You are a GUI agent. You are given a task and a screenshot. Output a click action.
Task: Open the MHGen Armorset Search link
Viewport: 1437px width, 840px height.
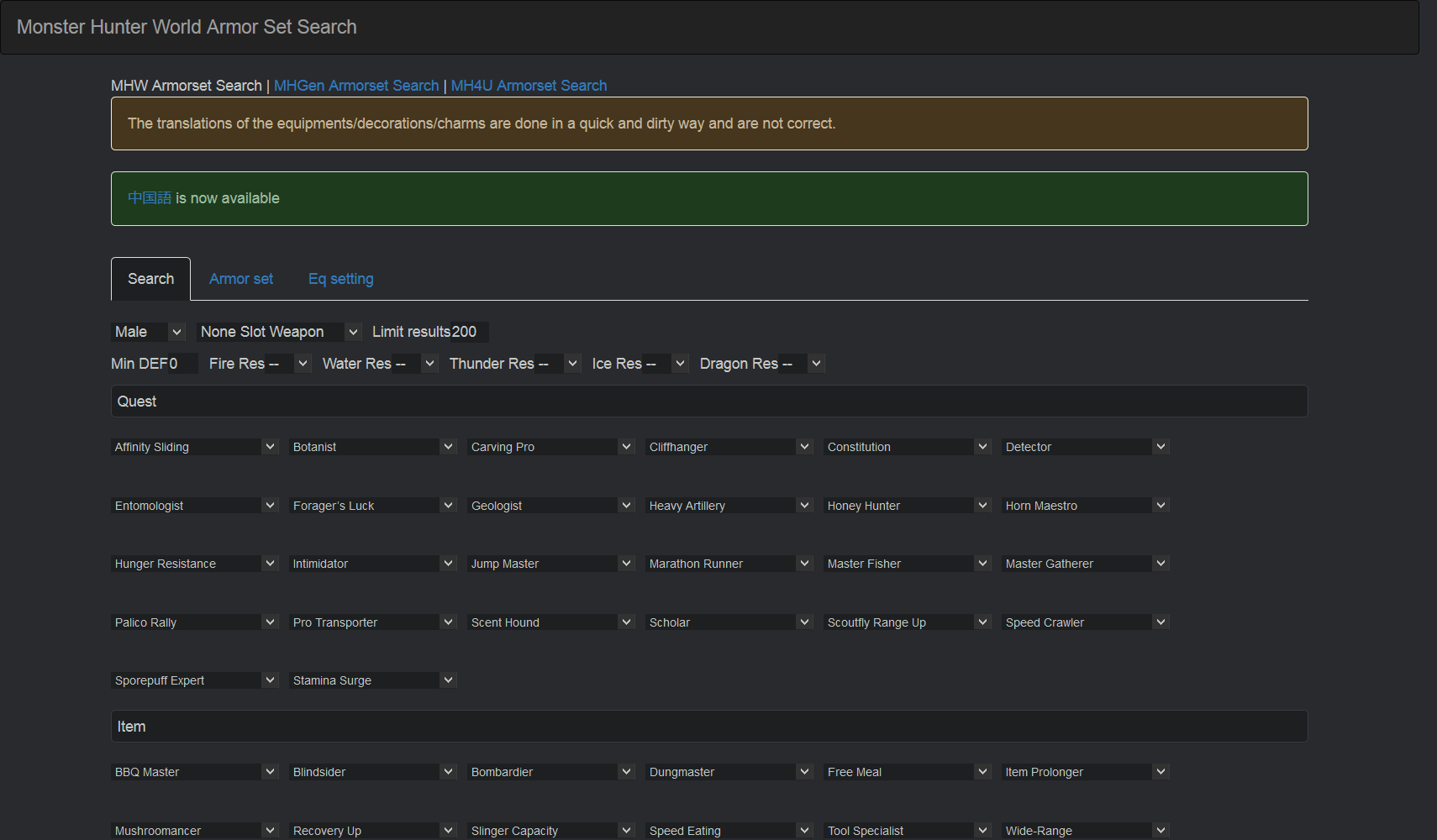[x=356, y=86]
